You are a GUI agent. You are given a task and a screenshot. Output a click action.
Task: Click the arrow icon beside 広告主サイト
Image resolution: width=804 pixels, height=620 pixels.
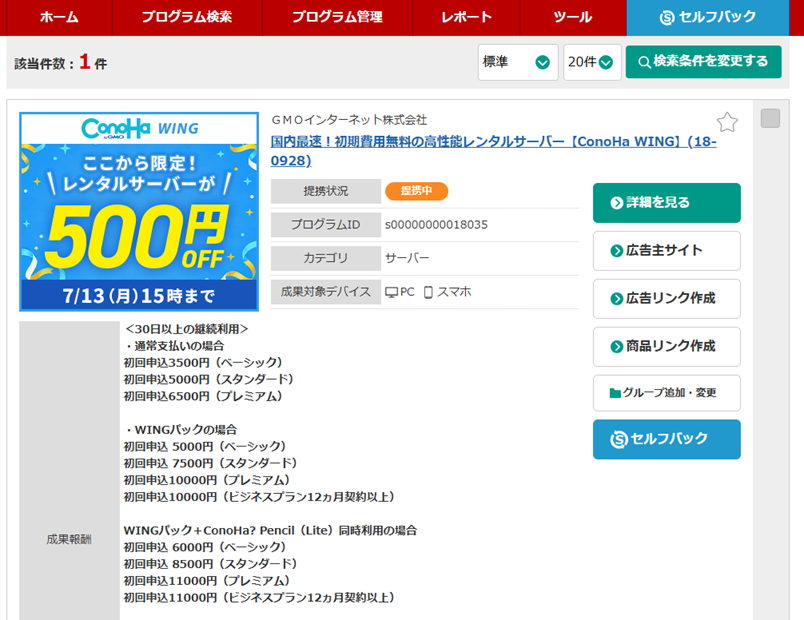(616, 251)
